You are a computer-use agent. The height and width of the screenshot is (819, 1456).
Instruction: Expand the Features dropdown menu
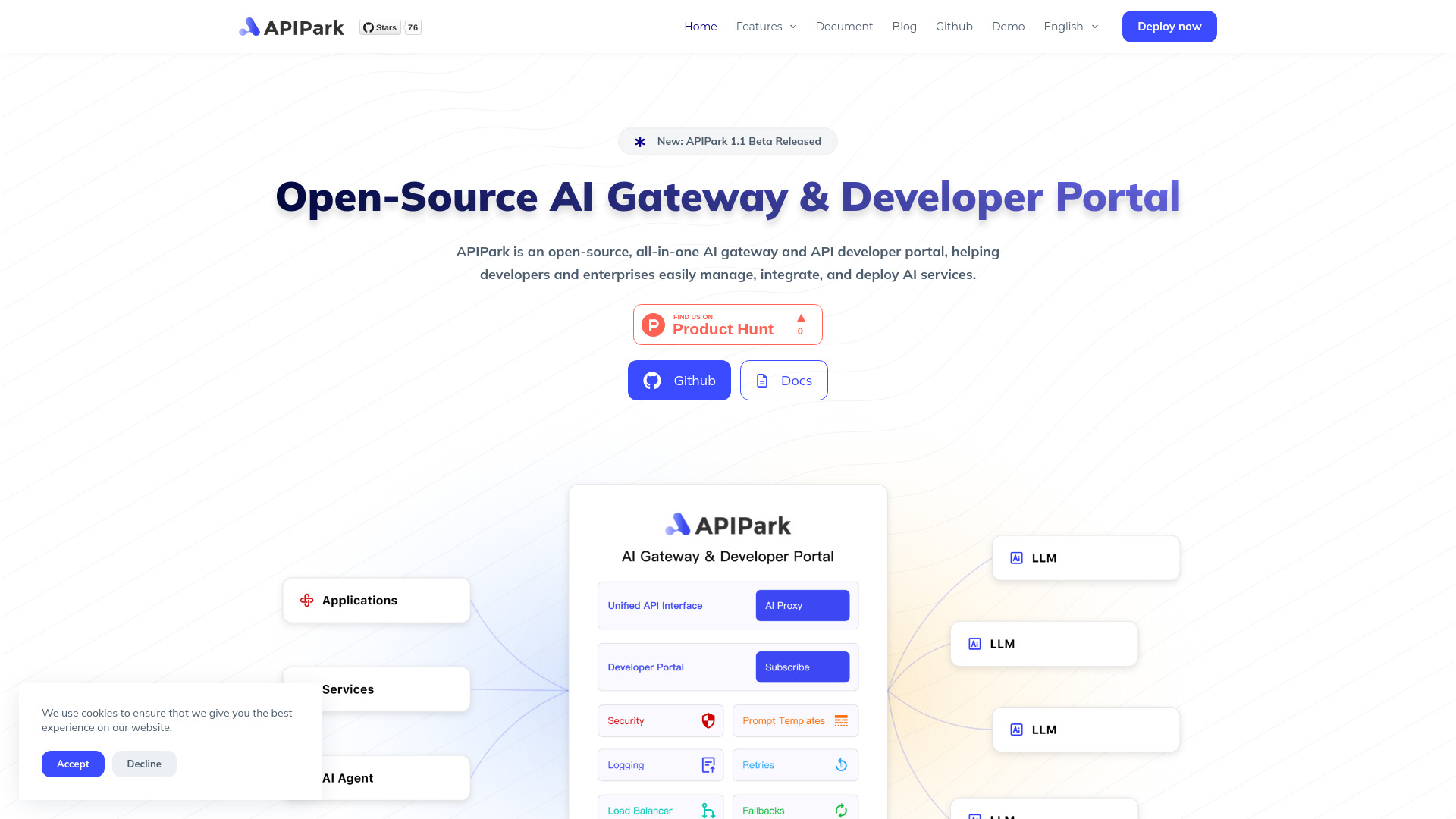[x=766, y=26]
